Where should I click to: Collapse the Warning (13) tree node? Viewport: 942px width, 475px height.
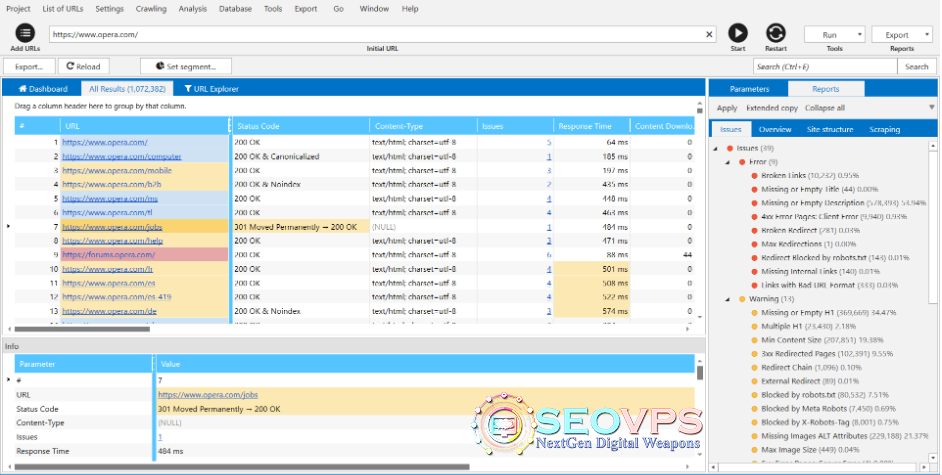728,299
